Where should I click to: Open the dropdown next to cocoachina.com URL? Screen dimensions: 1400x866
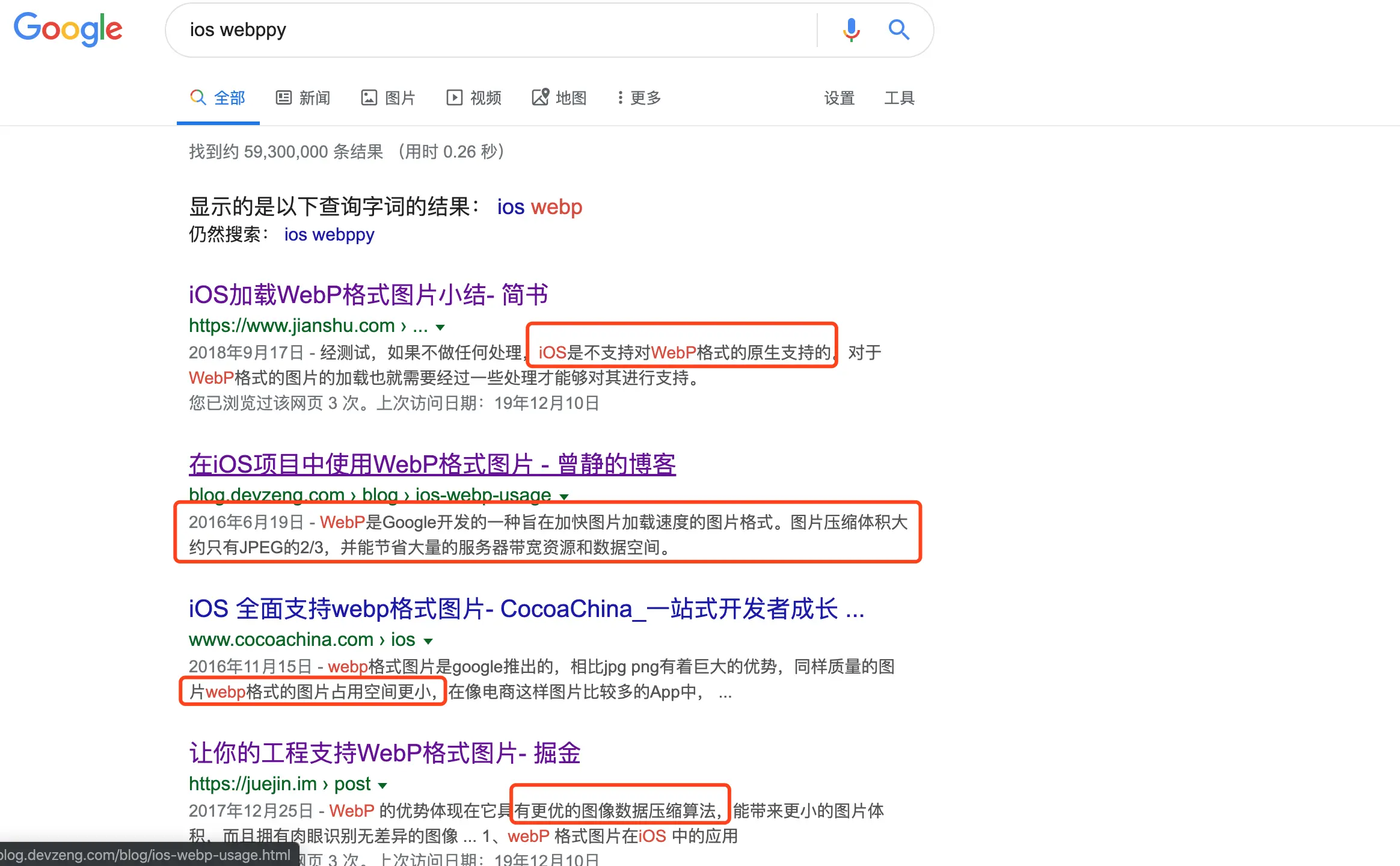(x=428, y=640)
